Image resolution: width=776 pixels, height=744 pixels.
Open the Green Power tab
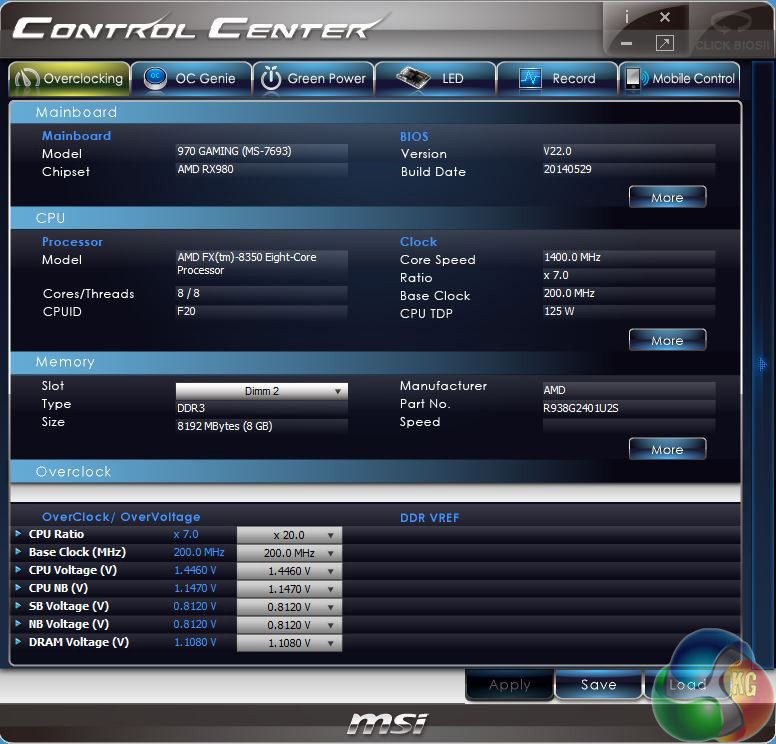[313, 78]
